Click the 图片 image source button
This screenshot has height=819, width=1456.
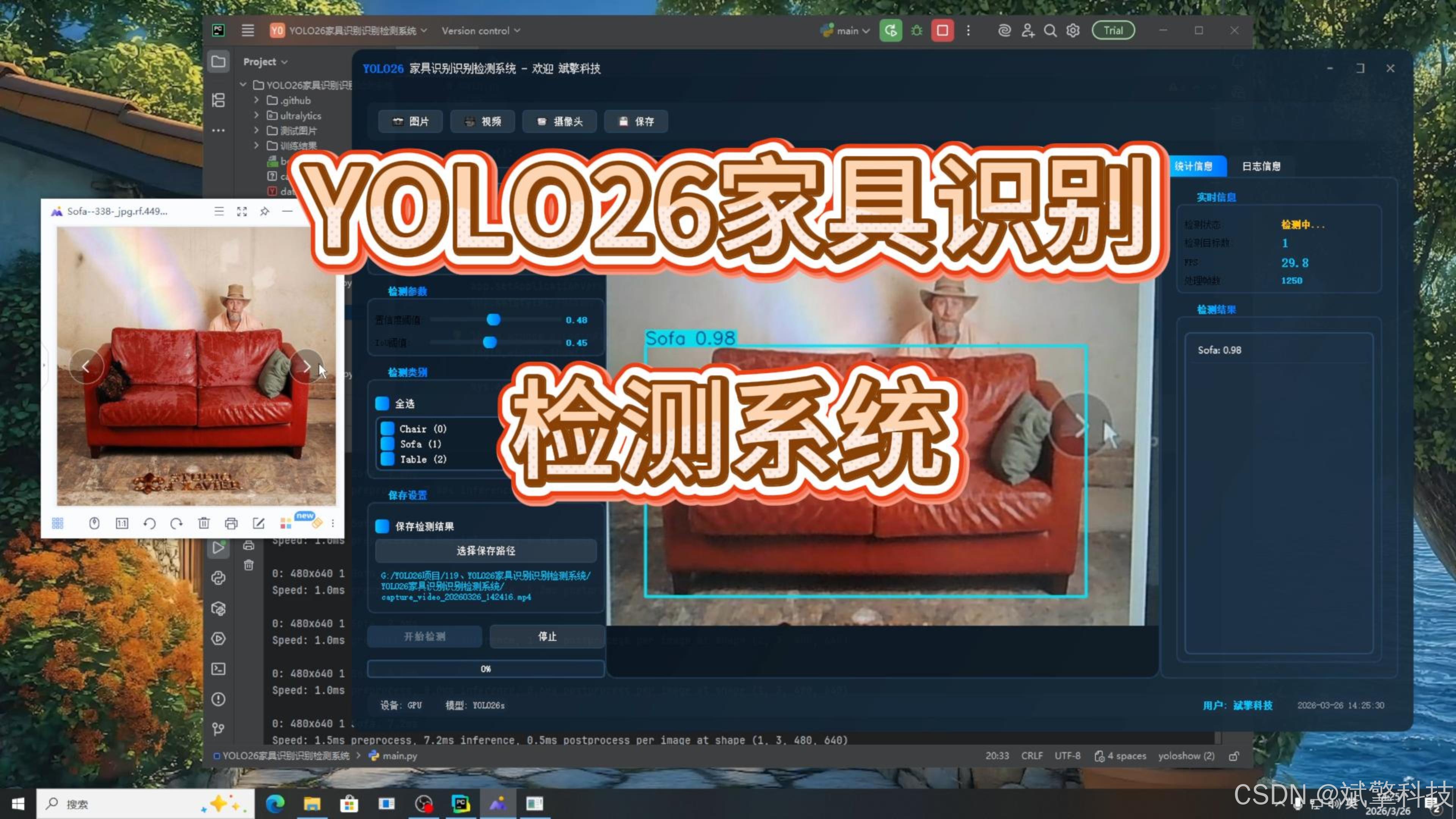(x=410, y=121)
